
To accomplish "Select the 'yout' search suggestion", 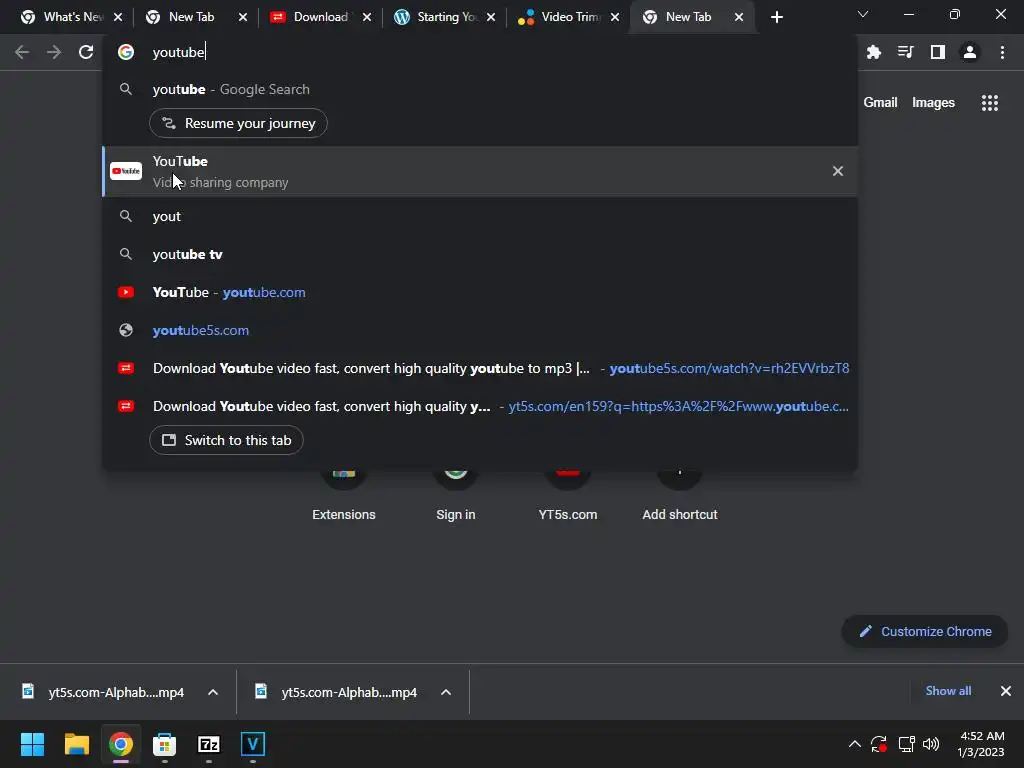I will (x=480, y=216).
